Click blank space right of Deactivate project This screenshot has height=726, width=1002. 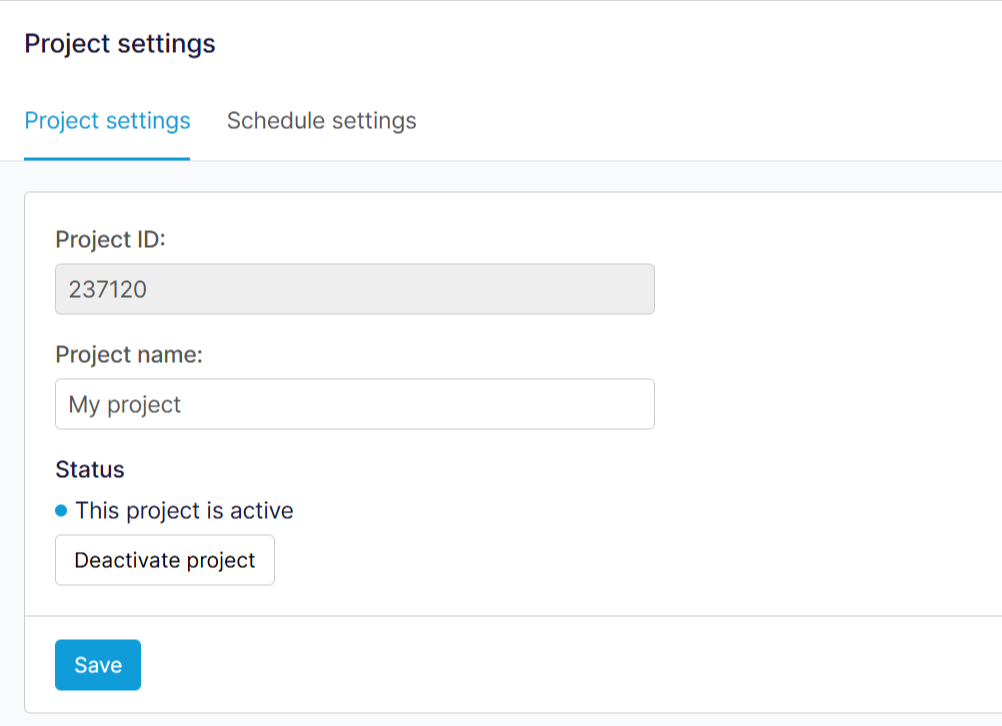pos(600,560)
